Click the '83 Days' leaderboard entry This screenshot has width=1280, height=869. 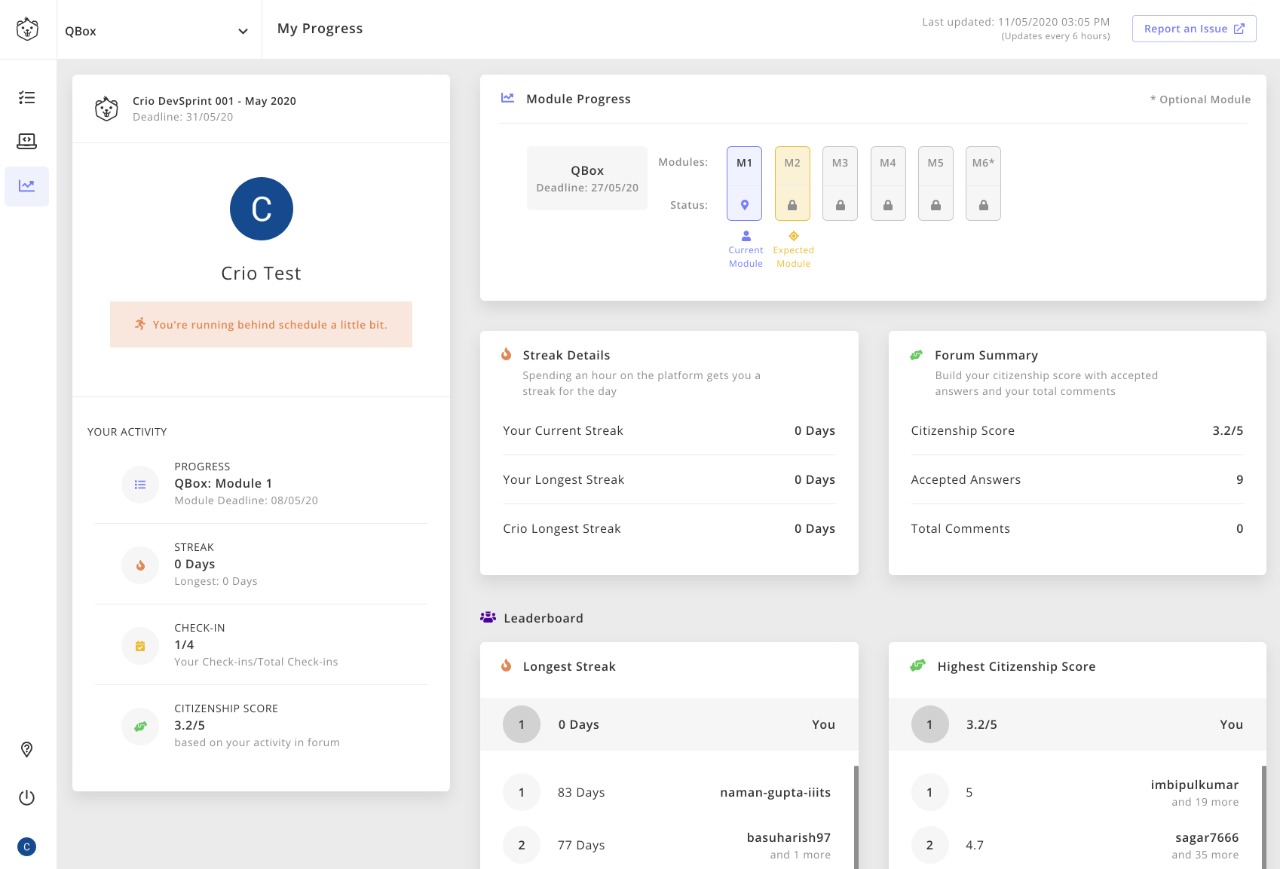581,793
